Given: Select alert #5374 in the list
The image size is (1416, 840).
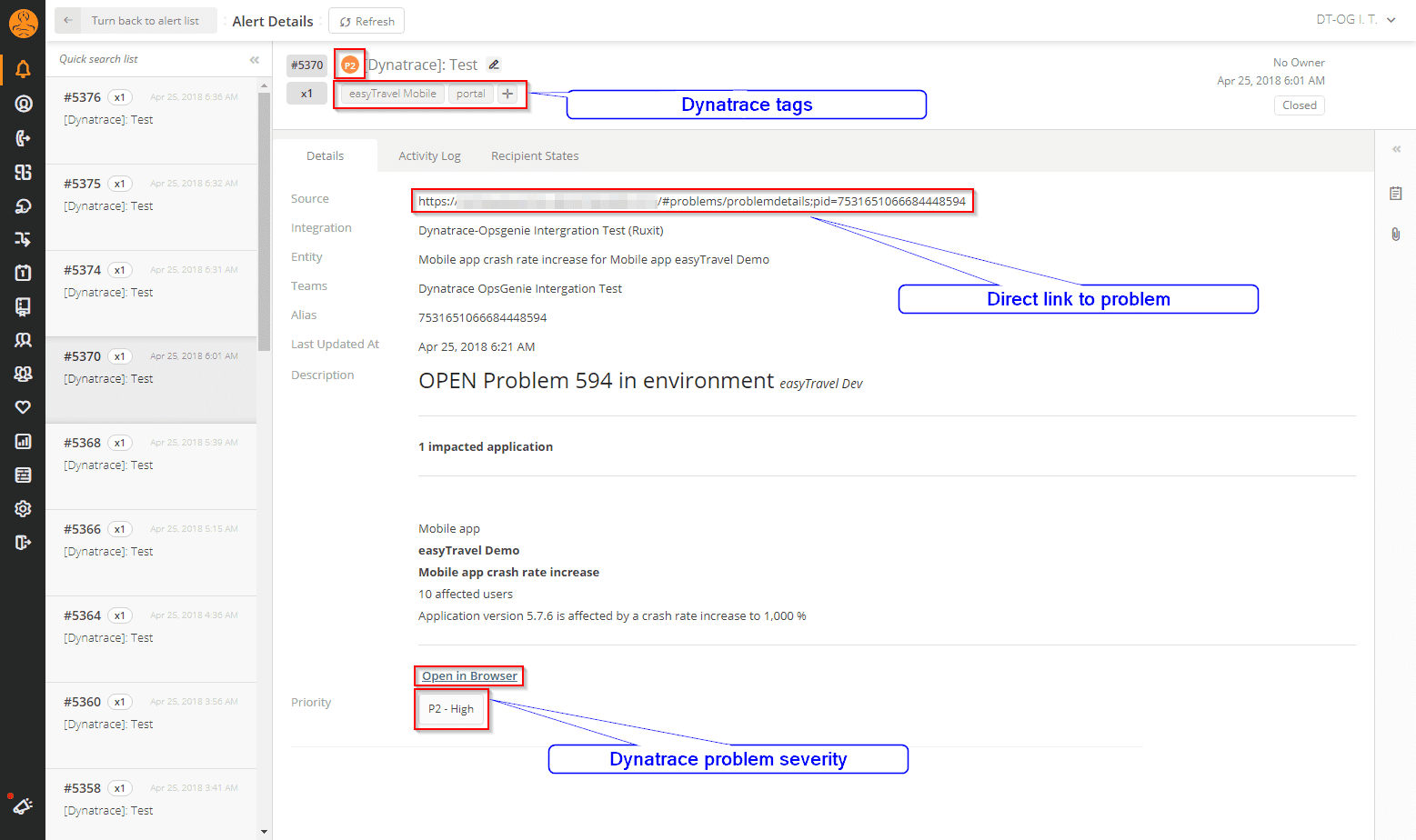Looking at the screenshot, I should pyautogui.click(x=151, y=294).
